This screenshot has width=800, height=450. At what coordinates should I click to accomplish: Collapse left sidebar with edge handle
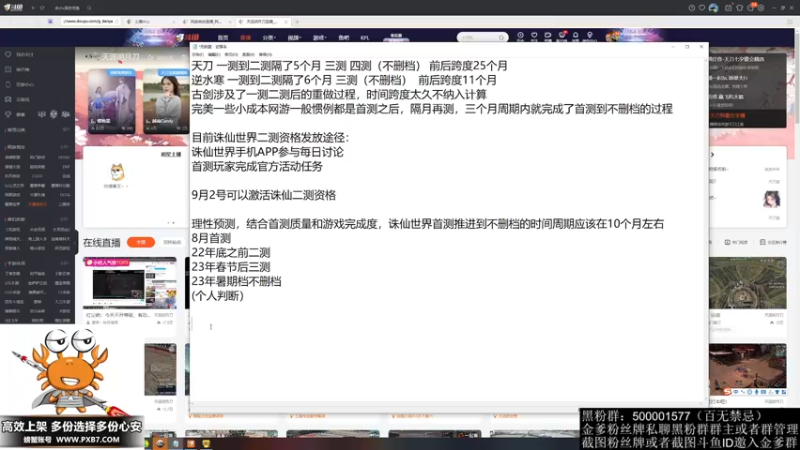77,242
